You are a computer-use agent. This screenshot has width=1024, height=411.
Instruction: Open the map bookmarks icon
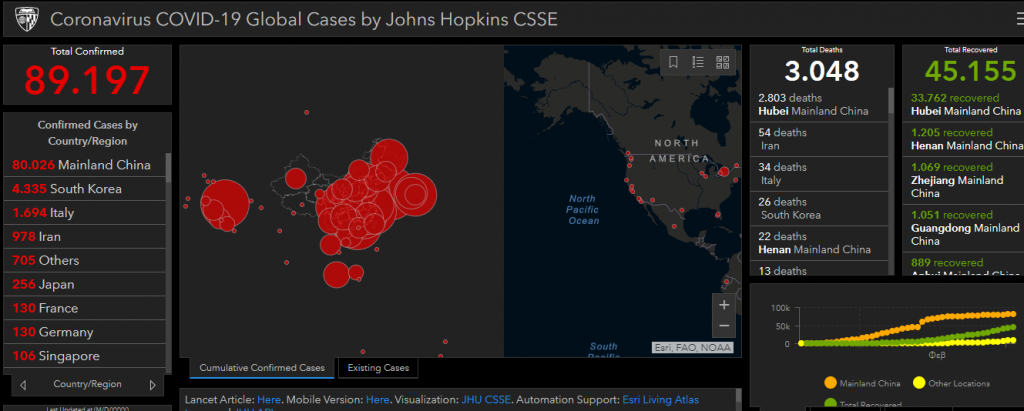(x=674, y=63)
